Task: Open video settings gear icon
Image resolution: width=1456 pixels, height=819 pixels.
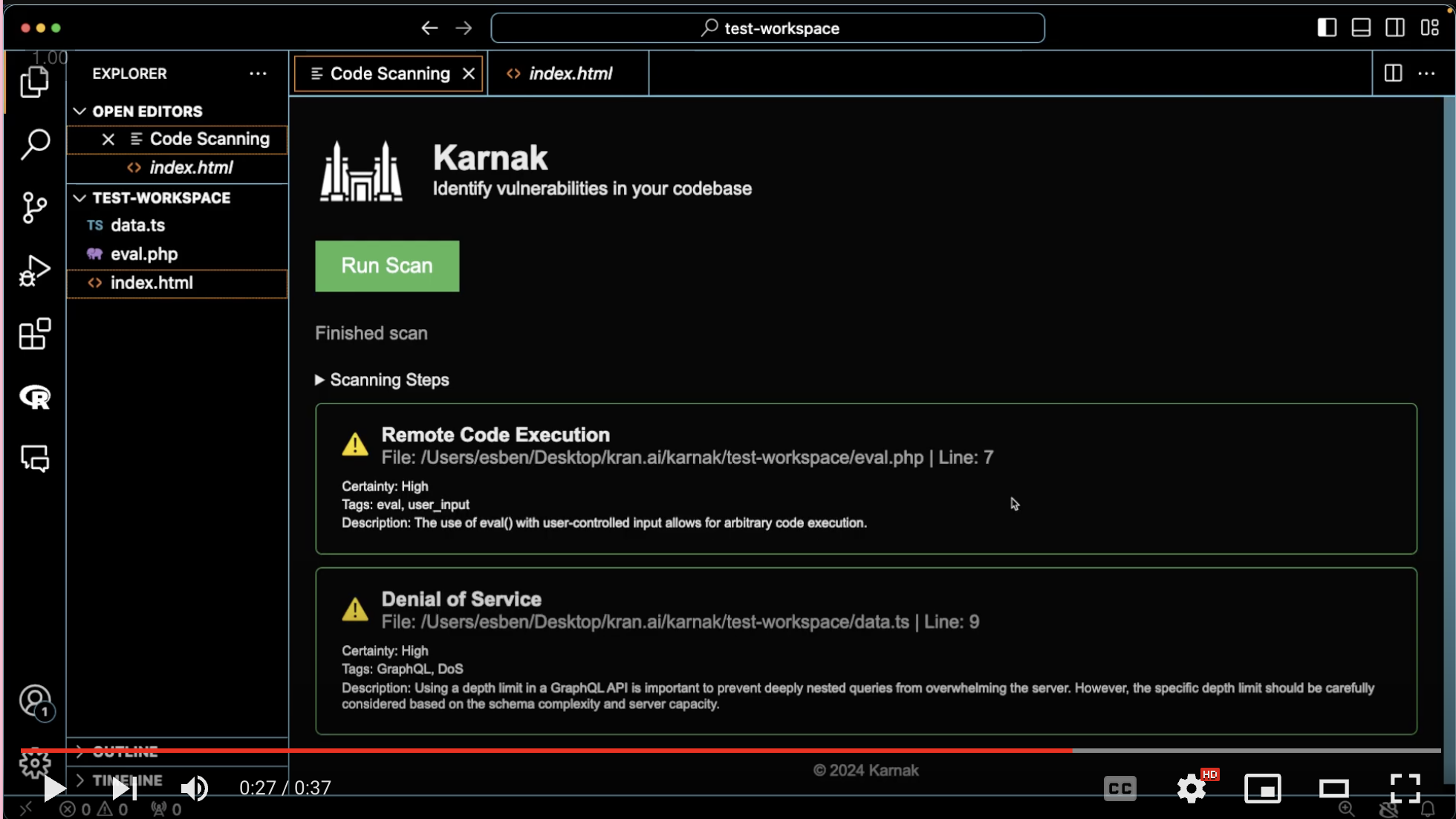Action: 1192,788
